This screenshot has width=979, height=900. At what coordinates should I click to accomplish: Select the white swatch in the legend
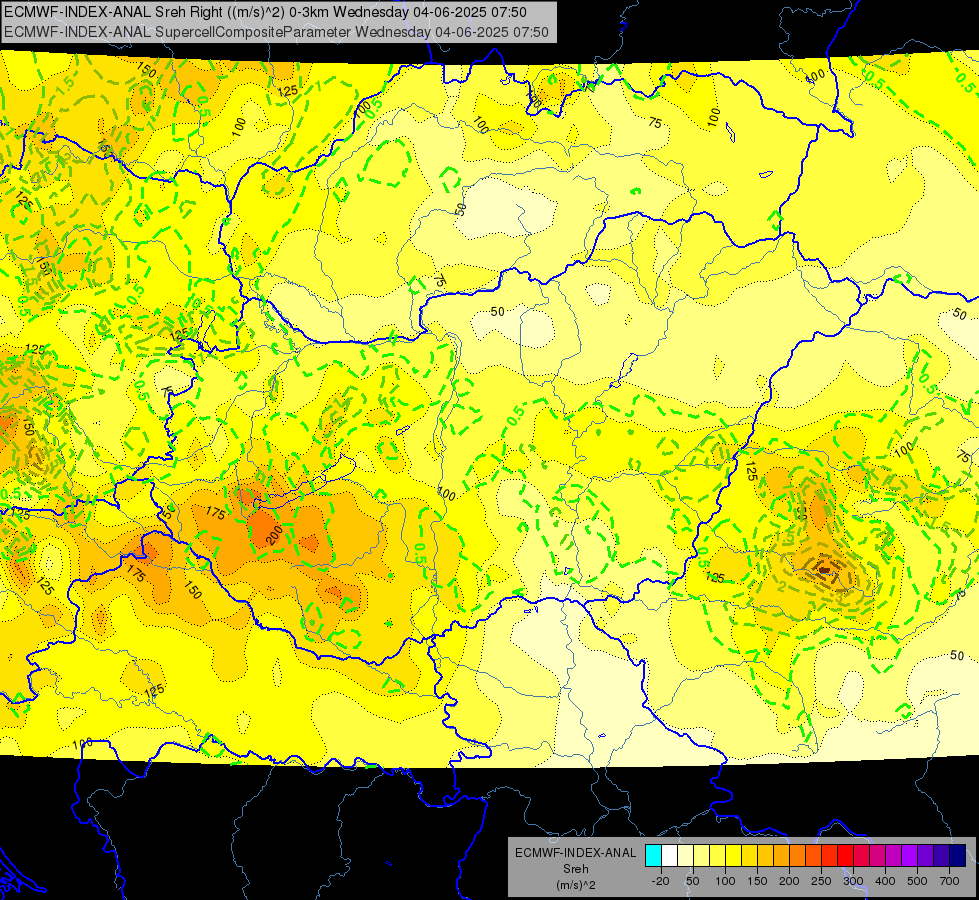(669, 856)
